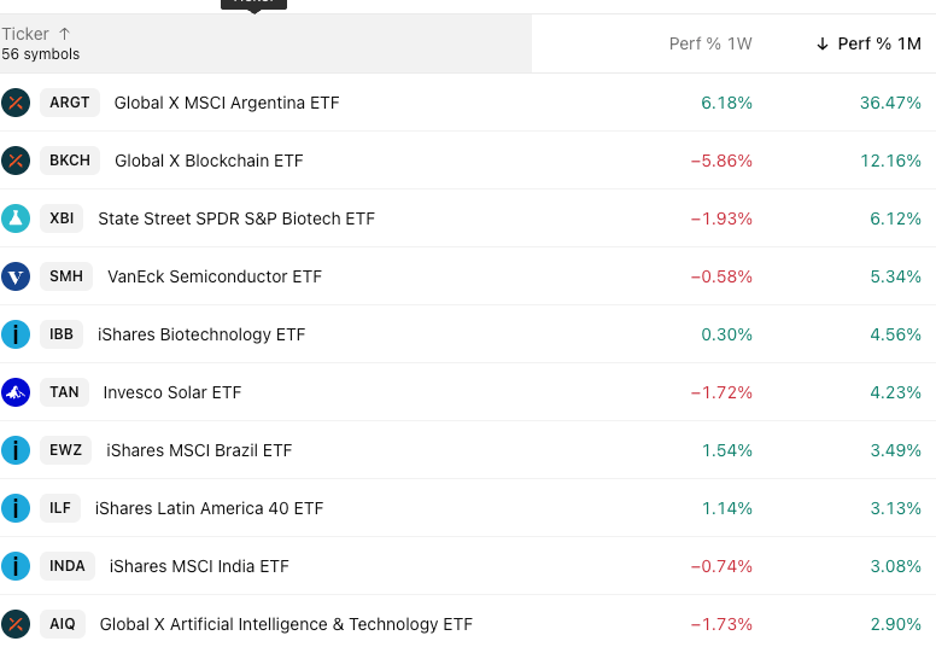Sort by Perf % 1W column
The width and height of the screenshot is (936, 648).
710,44
